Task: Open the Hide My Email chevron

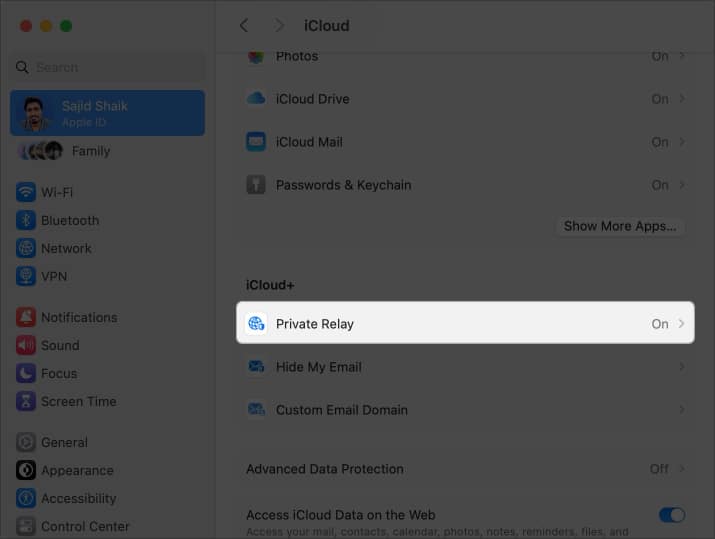Action: [682, 367]
